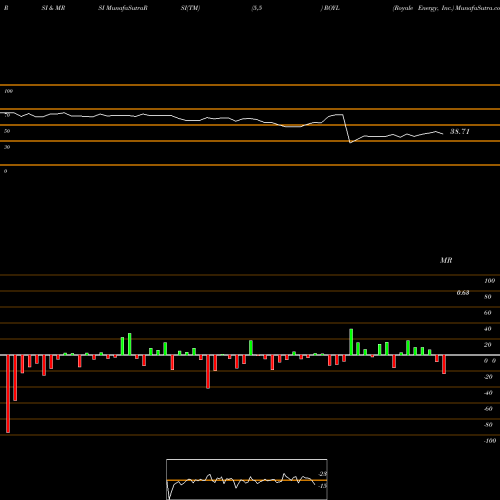Click the RSI current value 38.71
This screenshot has height=500, width=500.
click(x=460, y=132)
